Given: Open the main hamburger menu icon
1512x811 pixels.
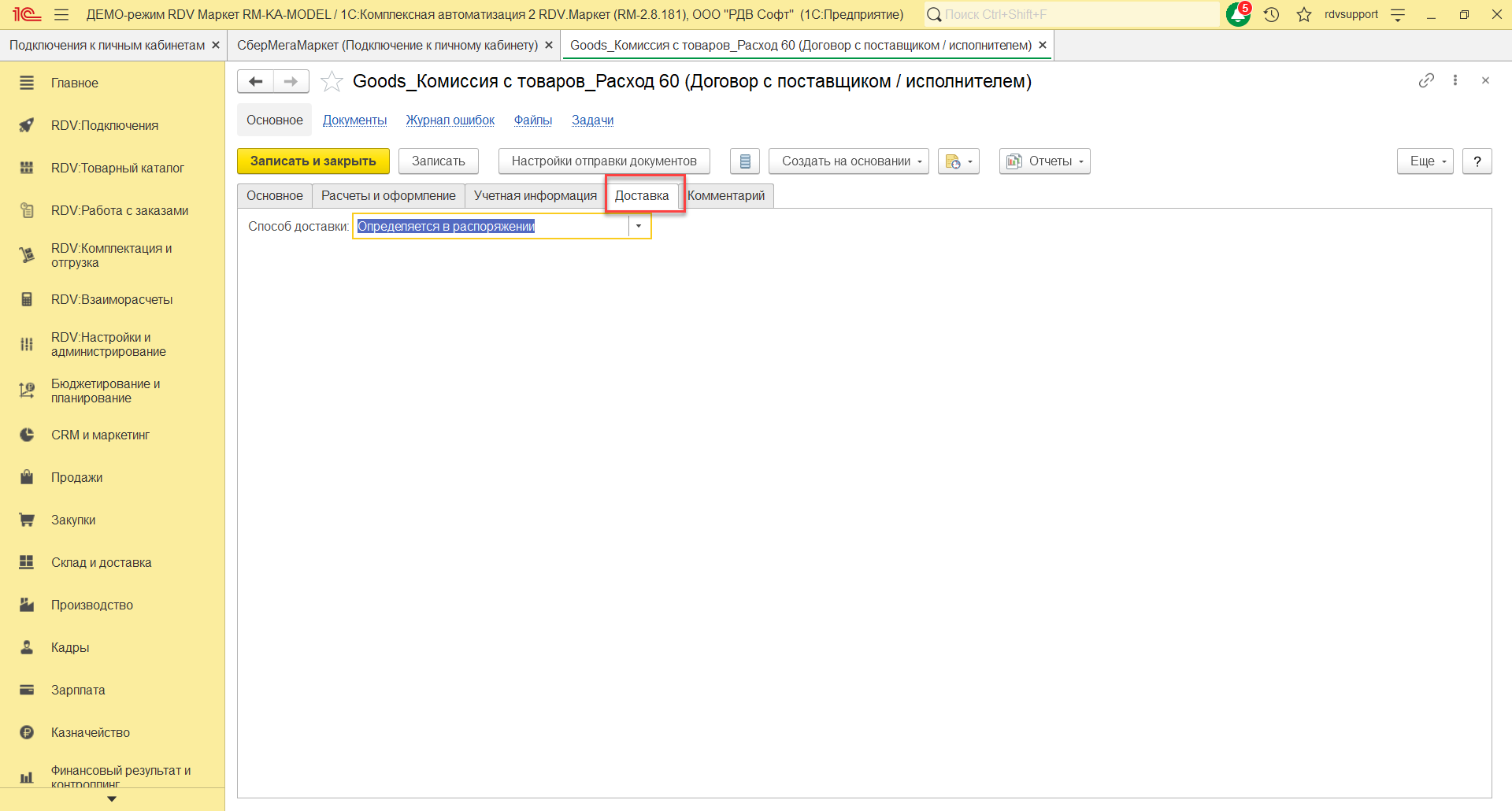Looking at the screenshot, I should coord(61,14).
